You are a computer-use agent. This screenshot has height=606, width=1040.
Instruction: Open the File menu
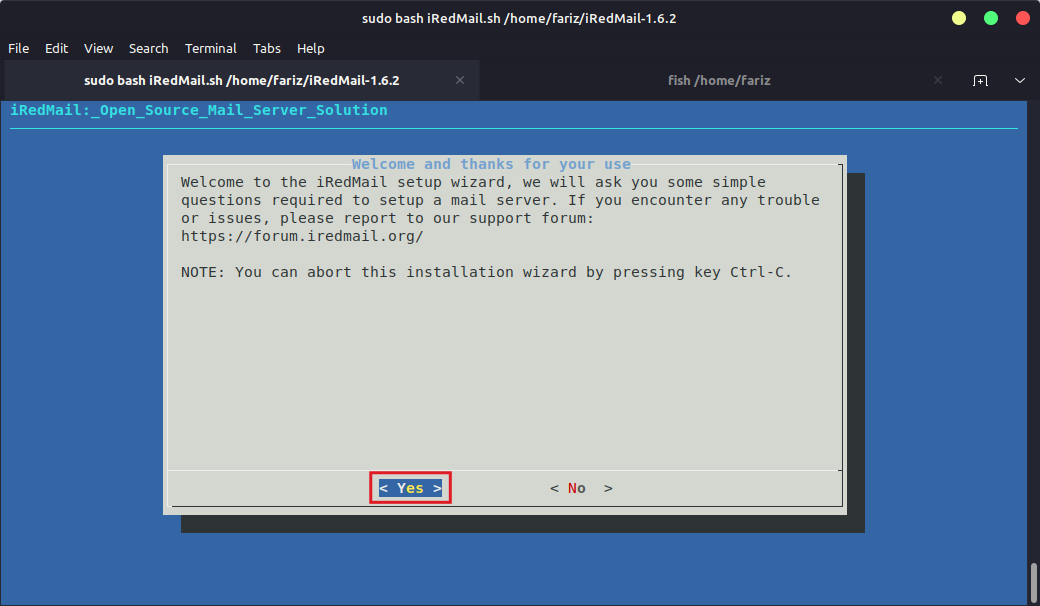18,48
